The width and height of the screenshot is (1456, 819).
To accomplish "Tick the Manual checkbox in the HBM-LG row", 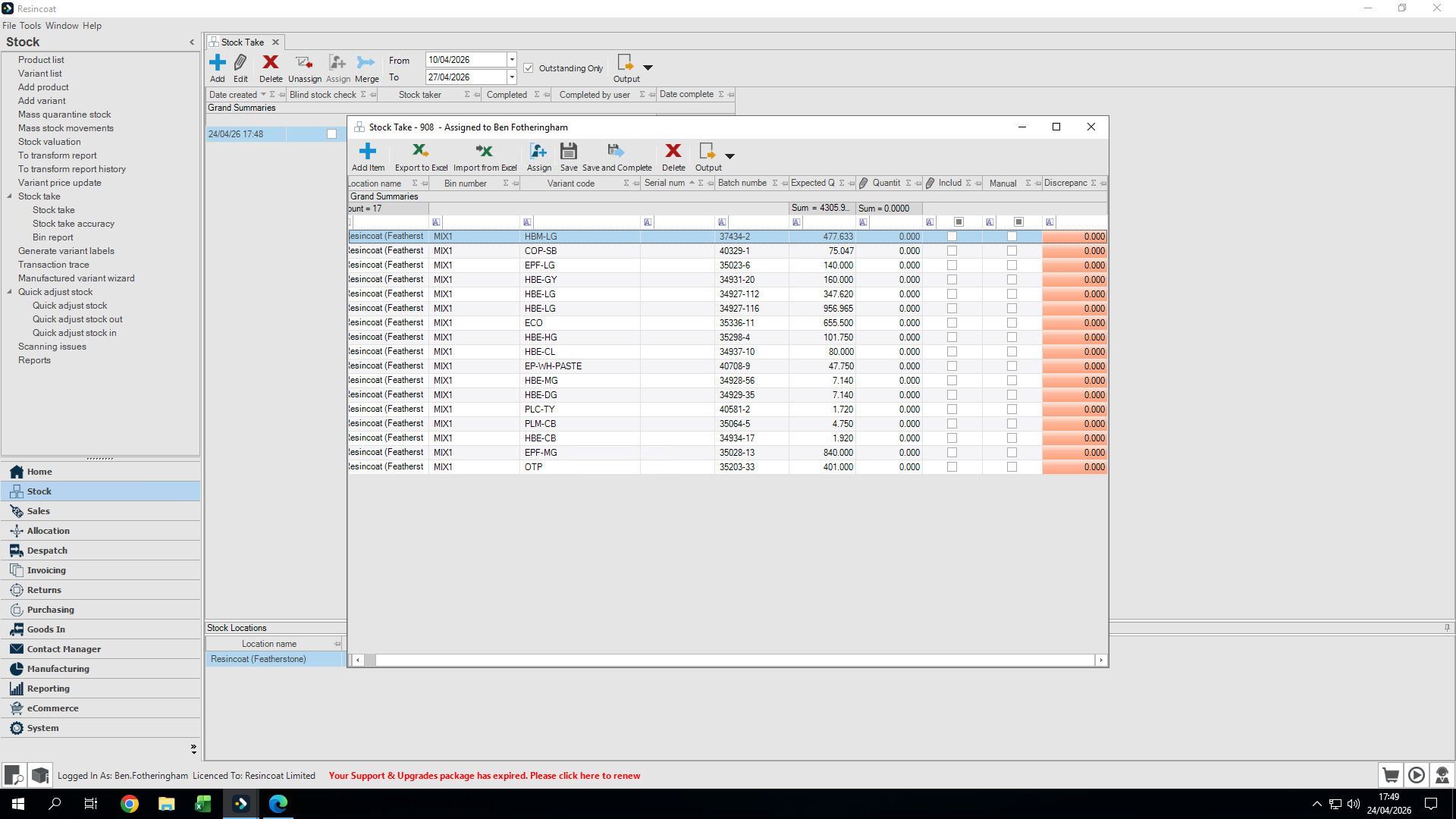I will 1012,237.
